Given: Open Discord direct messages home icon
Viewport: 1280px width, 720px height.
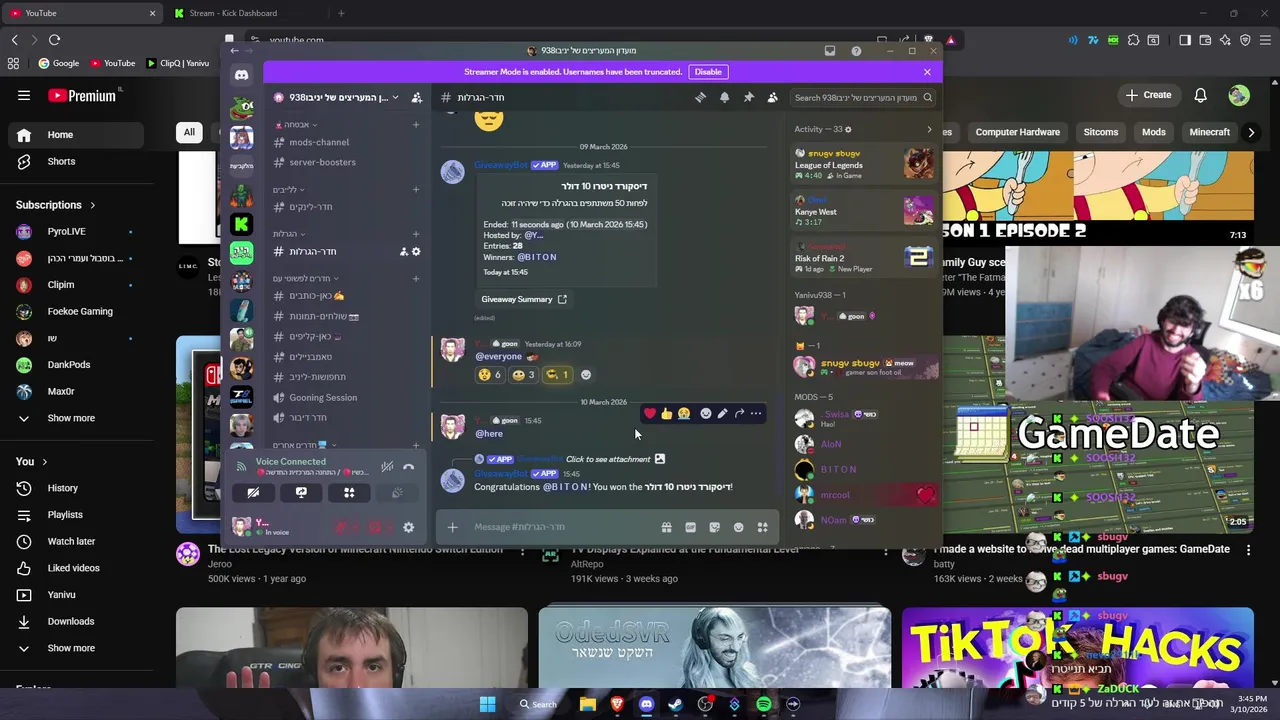Looking at the screenshot, I should point(241,75).
